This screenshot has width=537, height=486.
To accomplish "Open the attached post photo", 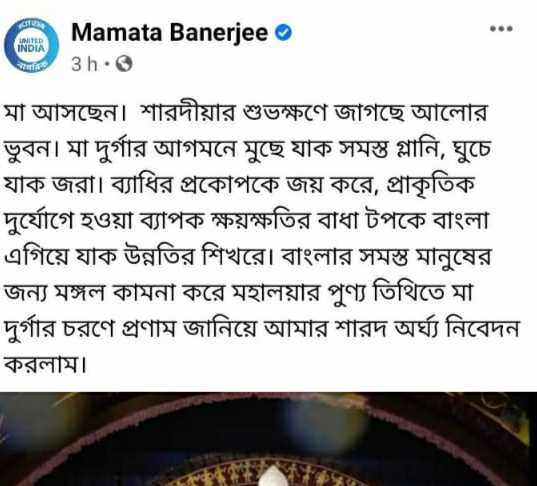I will [x=268, y=439].
